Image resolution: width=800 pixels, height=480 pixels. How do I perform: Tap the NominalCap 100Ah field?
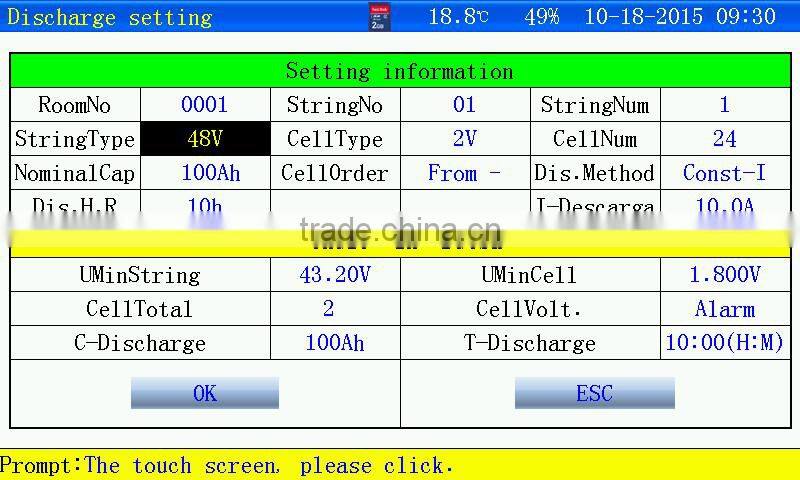(205, 173)
